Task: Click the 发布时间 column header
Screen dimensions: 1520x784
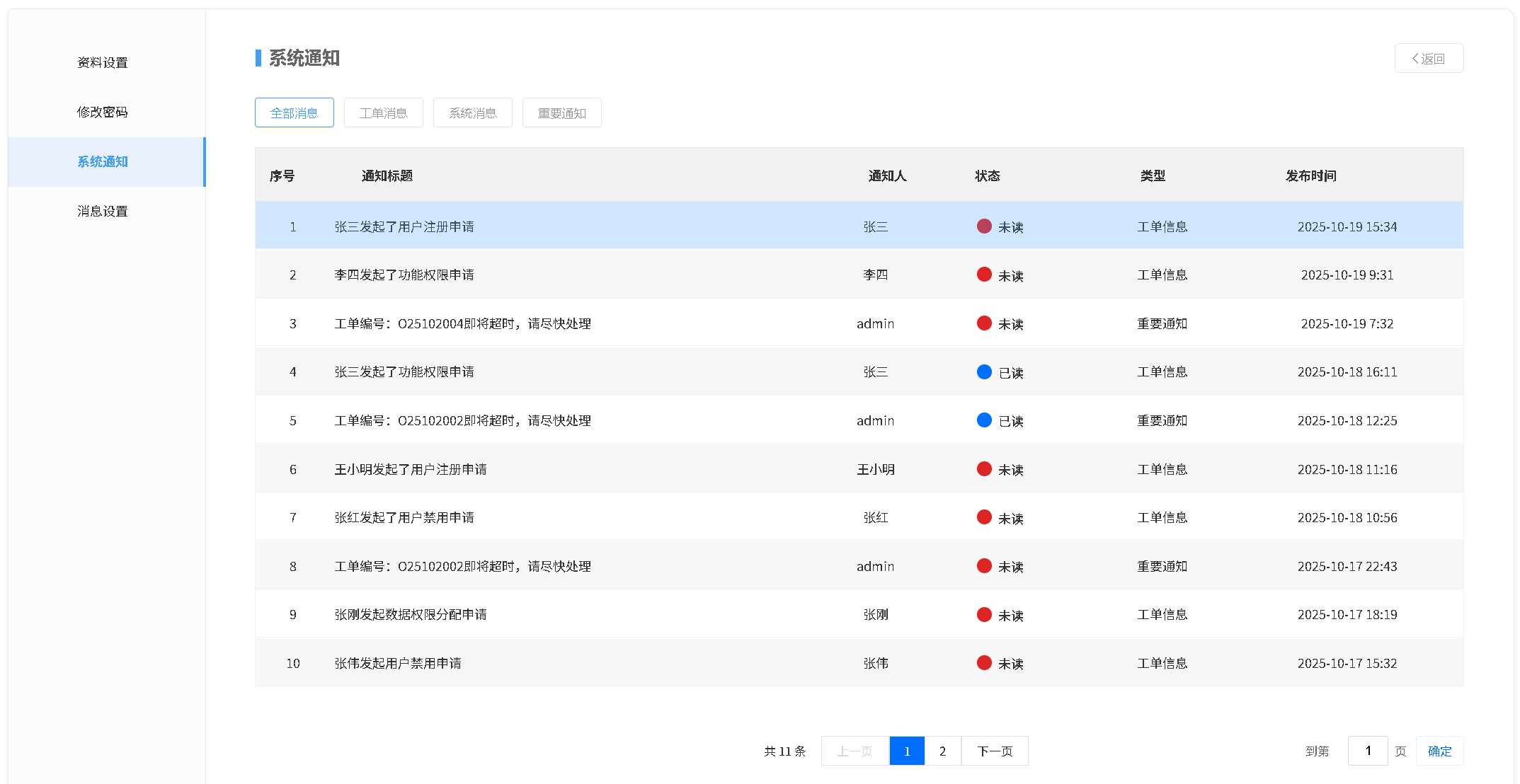Action: point(1310,175)
